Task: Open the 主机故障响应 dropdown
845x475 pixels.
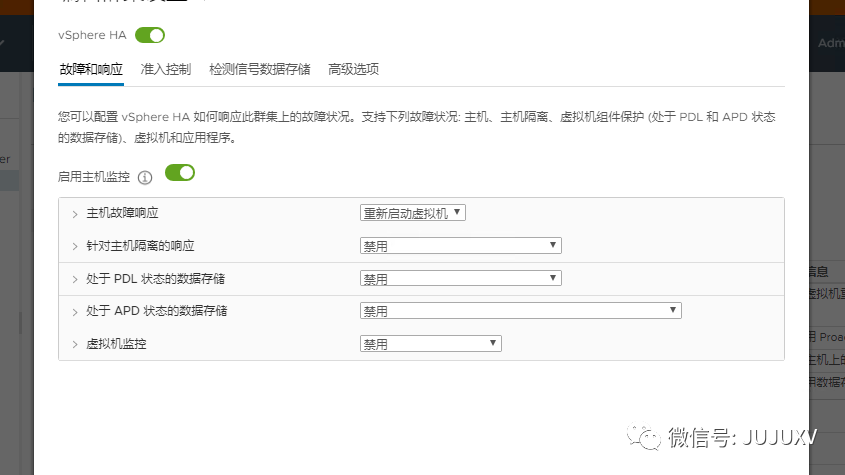Action: (413, 213)
